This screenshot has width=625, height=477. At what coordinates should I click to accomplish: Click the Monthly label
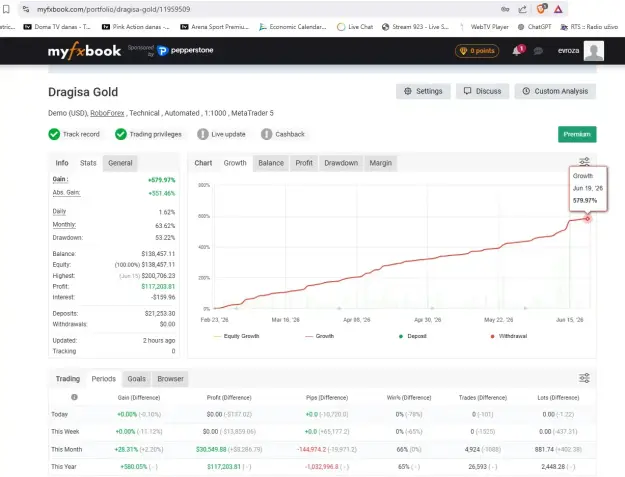(x=64, y=225)
